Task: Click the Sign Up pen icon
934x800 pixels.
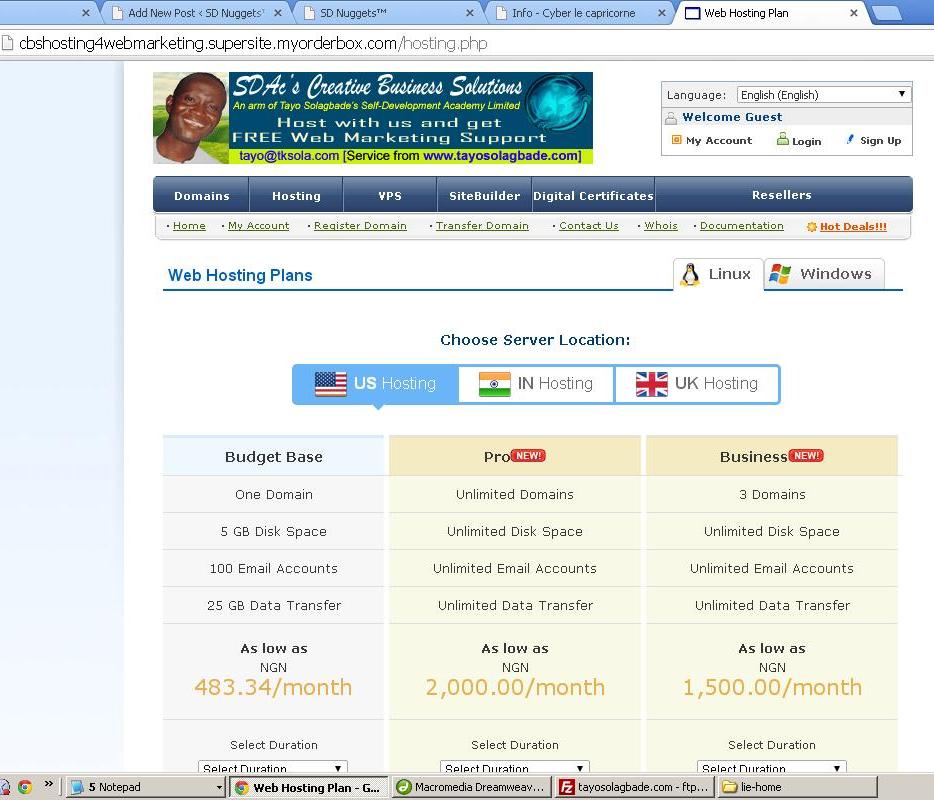Action: pyautogui.click(x=851, y=139)
